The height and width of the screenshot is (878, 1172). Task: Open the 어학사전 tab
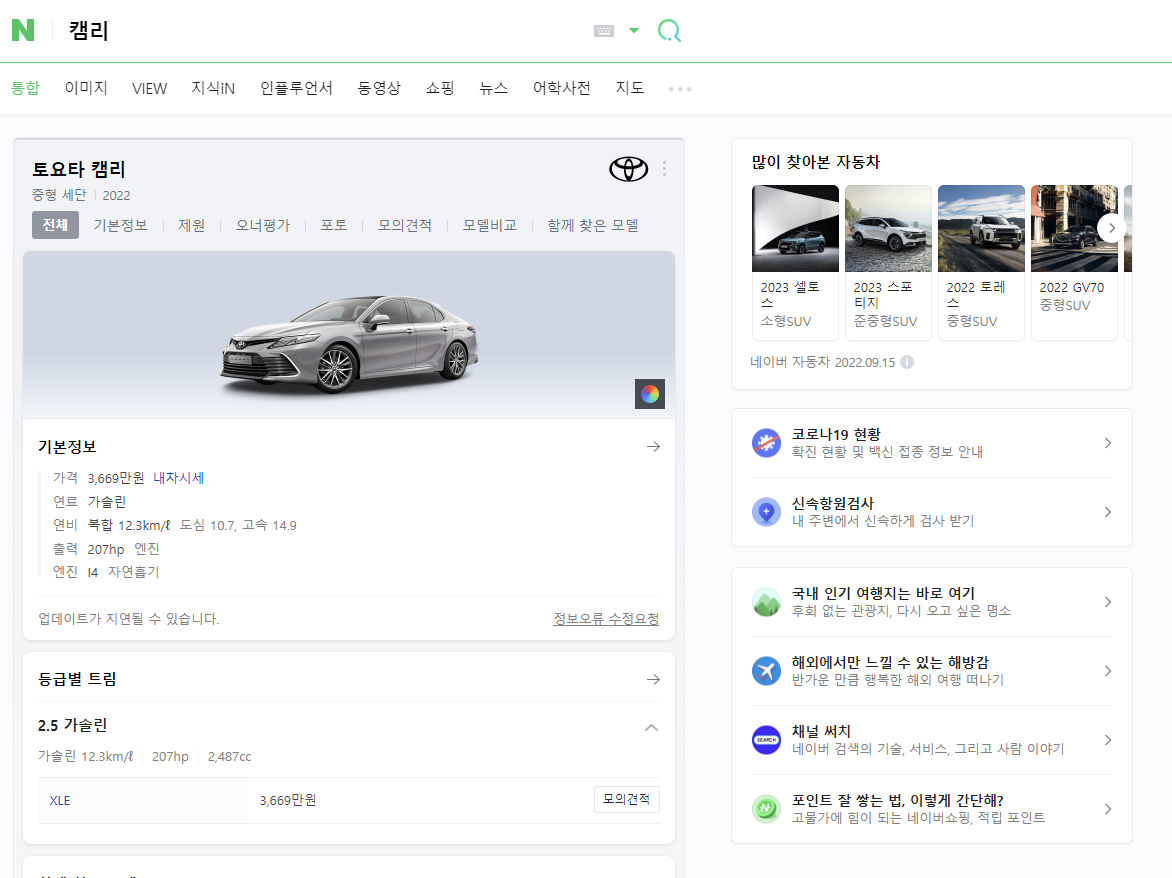tap(561, 88)
